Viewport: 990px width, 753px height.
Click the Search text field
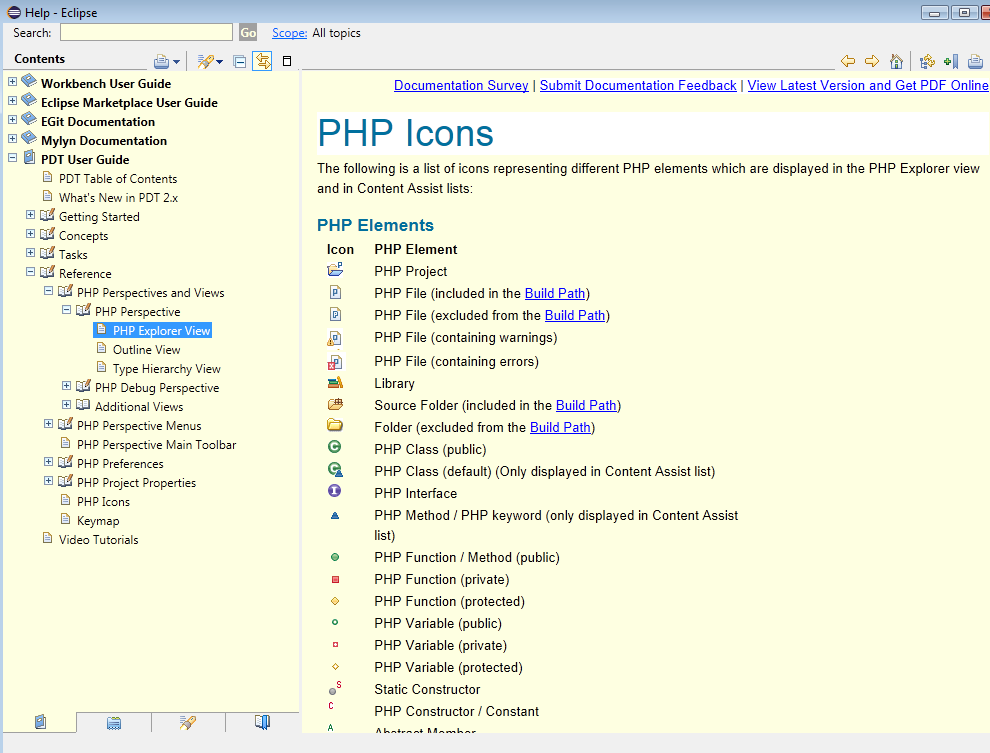(x=146, y=32)
